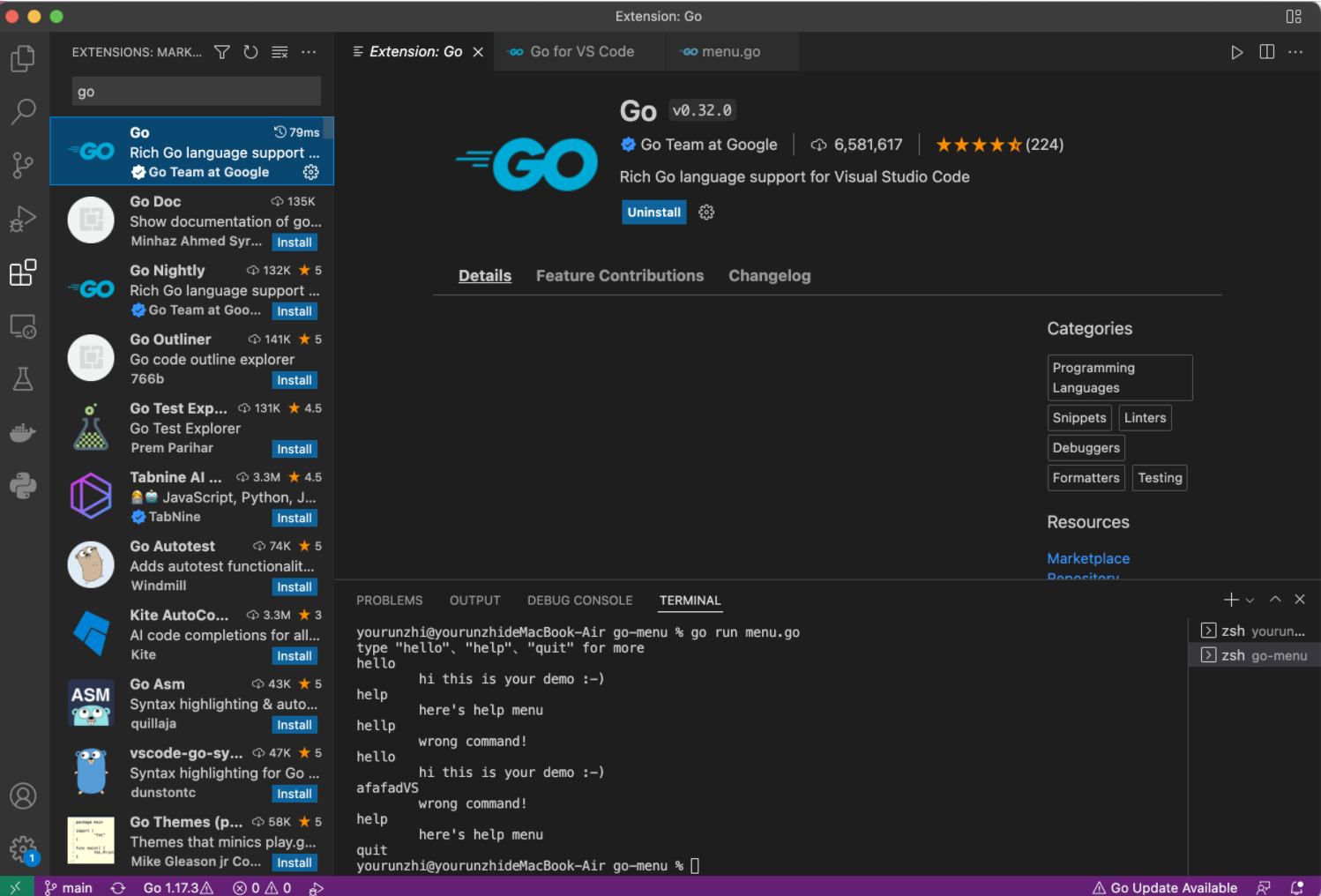Switch to the PROBLEMS panel tab
This screenshot has width=1321, height=896.
pyautogui.click(x=390, y=601)
